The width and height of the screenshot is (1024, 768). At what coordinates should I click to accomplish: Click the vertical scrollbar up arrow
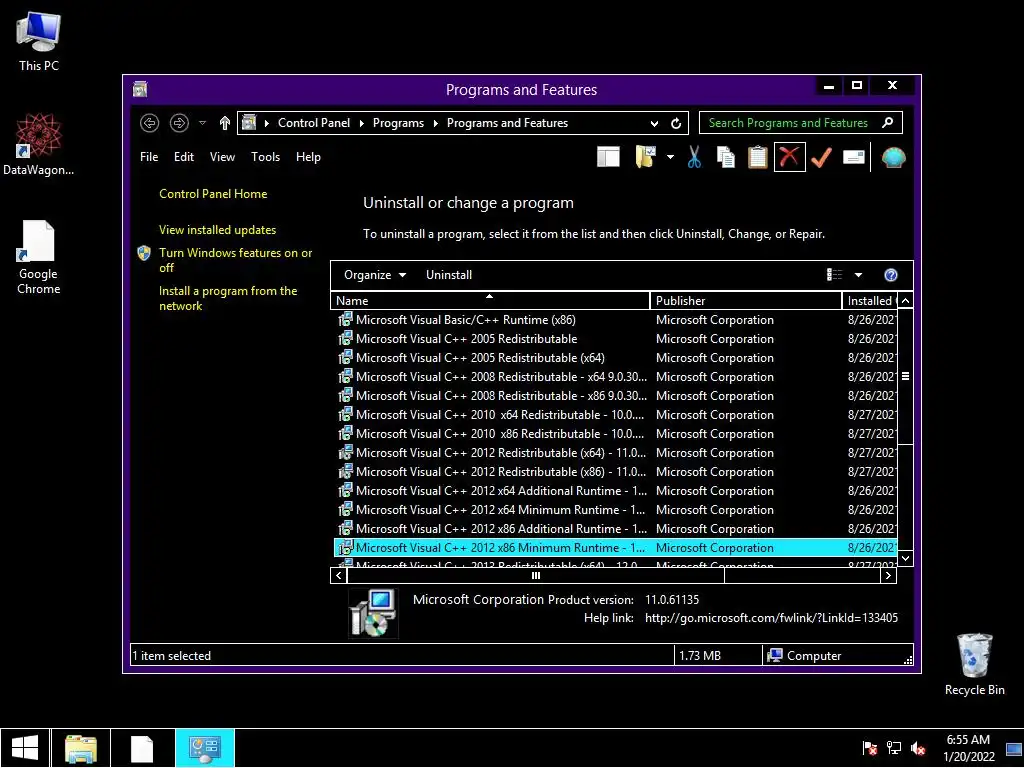click(x=905, y=300)
